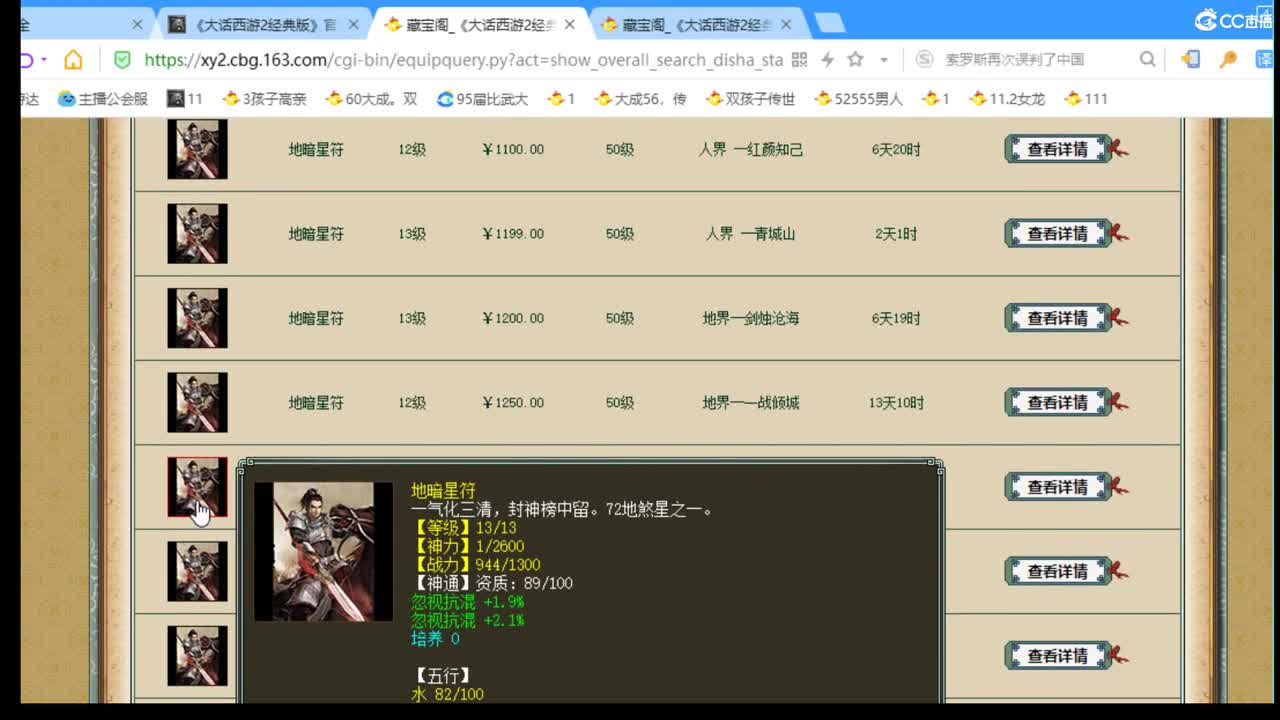The image size is (1280, 720).
Task: Switch to the 《大话西游2经典版》官 tab
Action: 263,24
